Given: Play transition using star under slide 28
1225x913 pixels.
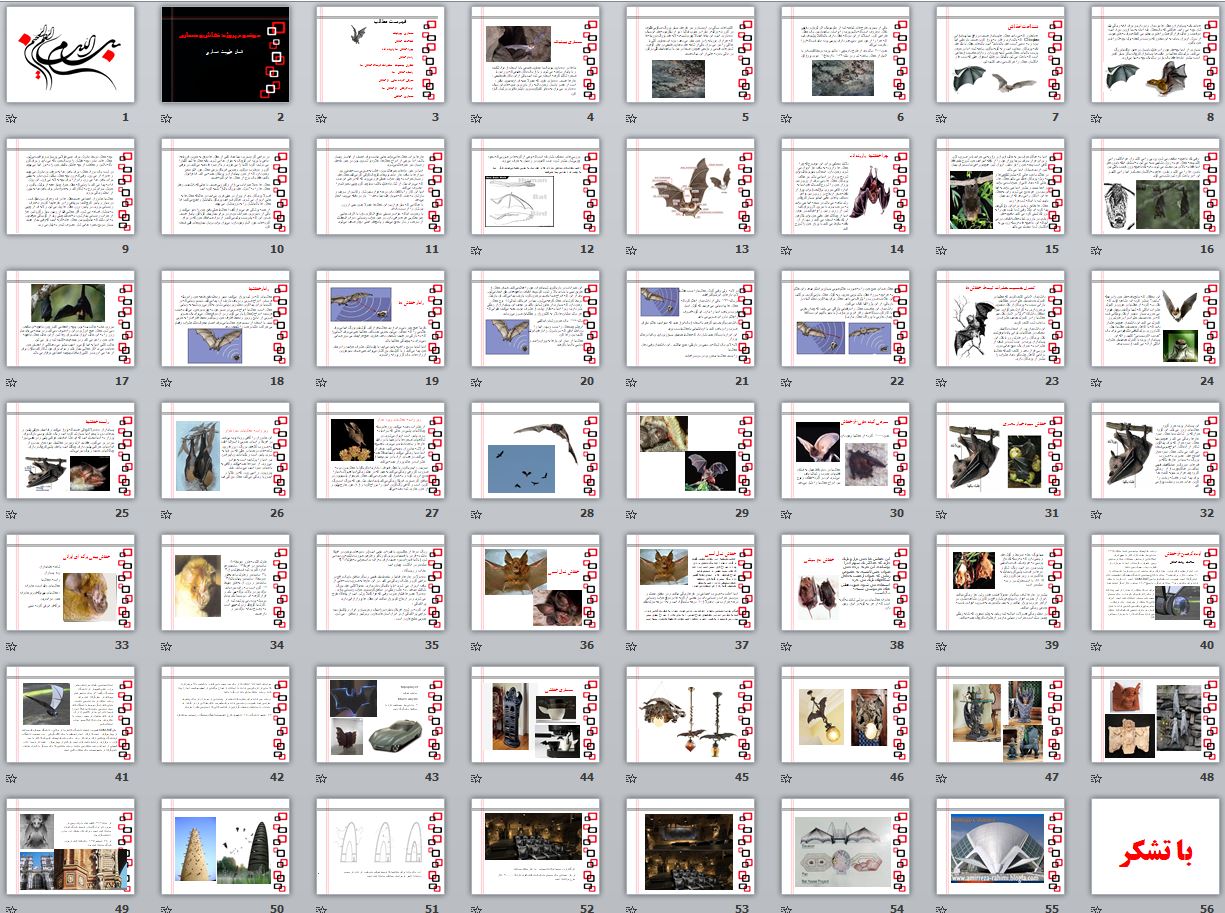Looking at the screenshot, I should tap(476, 514).
